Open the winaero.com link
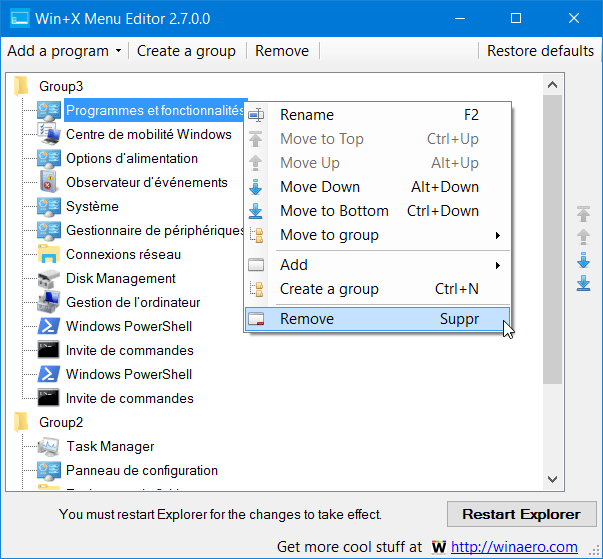603x559 pixels. [x=514, y=547]
